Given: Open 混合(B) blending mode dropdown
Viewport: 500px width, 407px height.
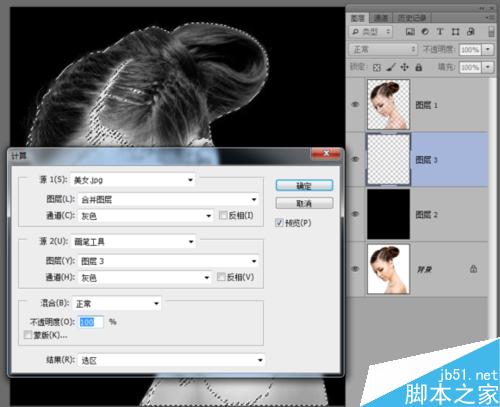Looking at the screenshot, I should [x=117, y=304].
